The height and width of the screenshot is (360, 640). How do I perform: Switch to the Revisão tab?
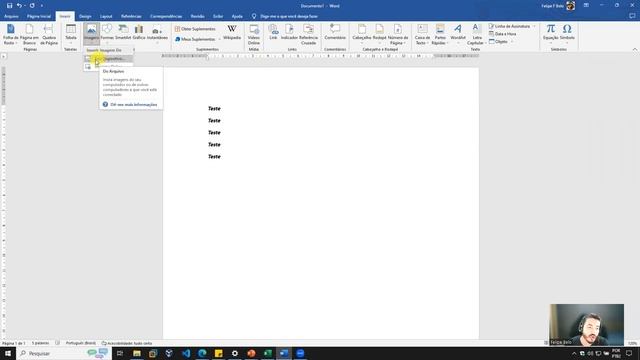198,16
